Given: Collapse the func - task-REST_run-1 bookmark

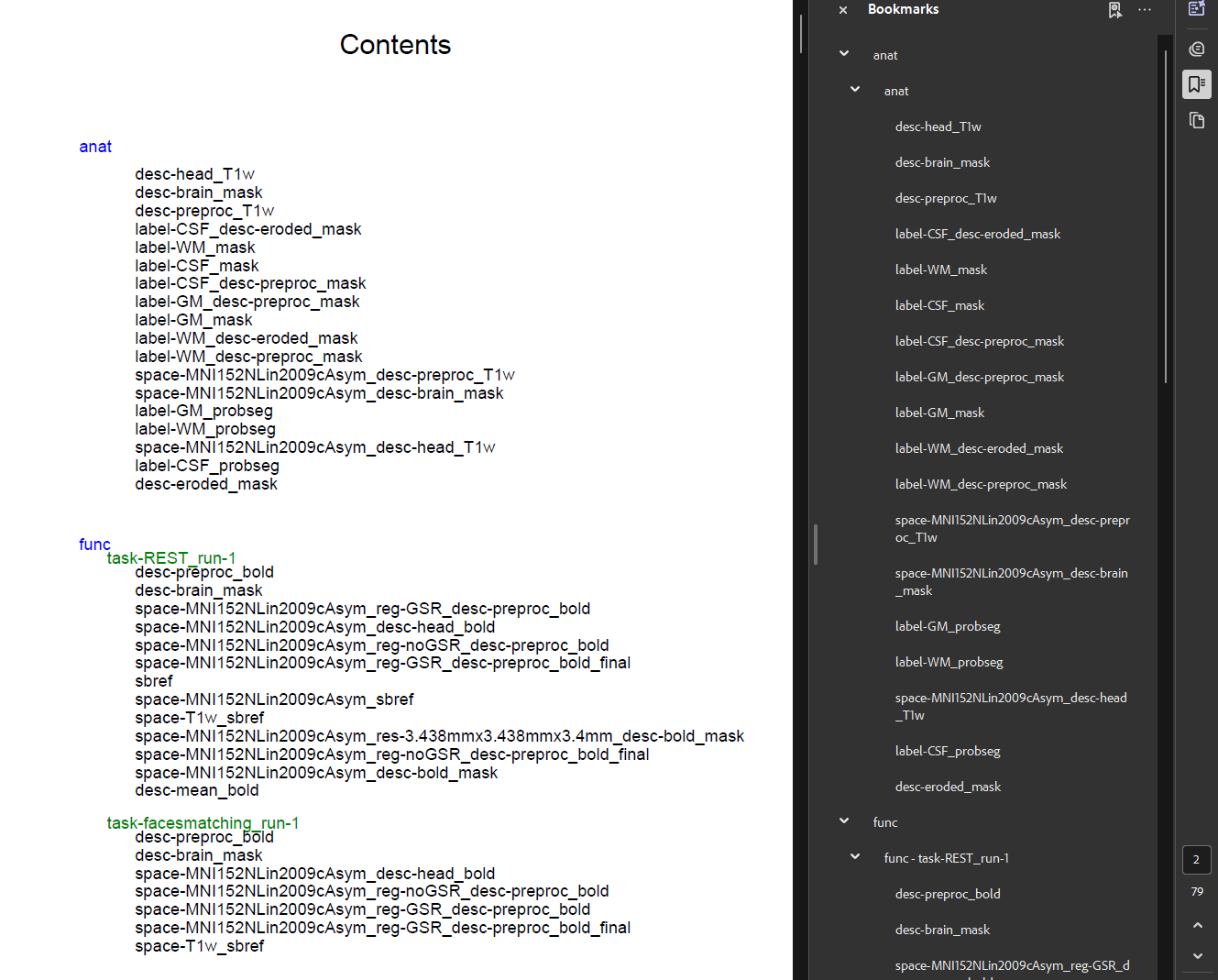Looking at the screenshot, I should click(x=855, y=857).
